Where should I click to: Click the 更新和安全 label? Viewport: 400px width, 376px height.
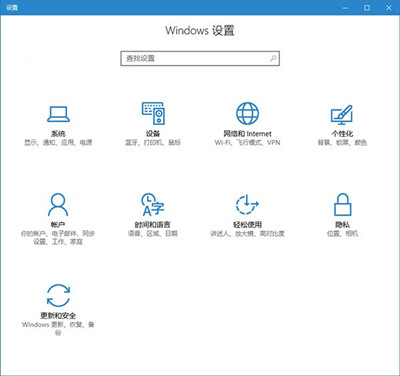pos(58,316)
